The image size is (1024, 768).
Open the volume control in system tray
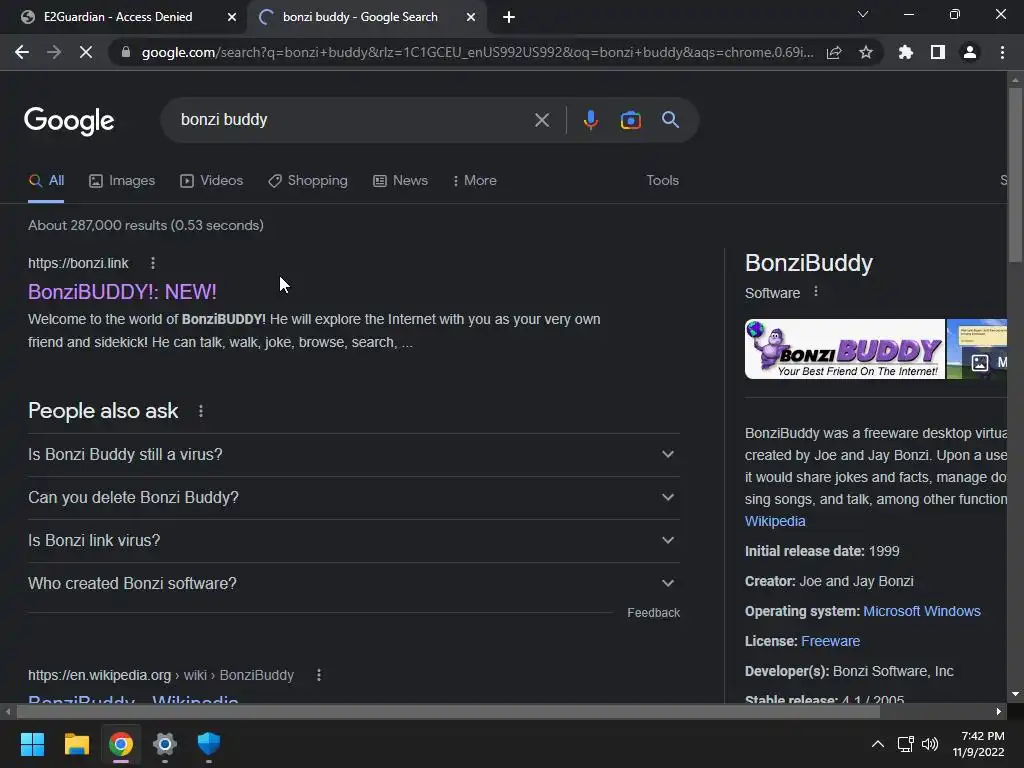coord(930,744)
